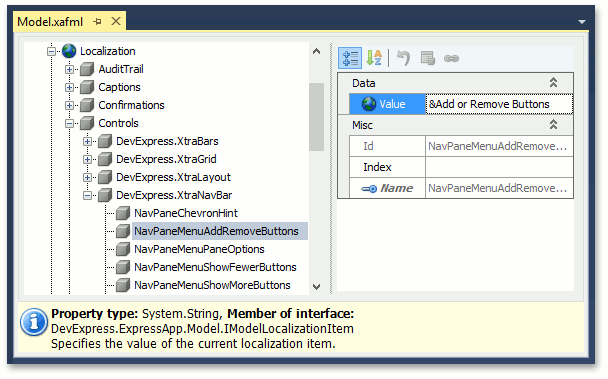Click the Controls cube icon
Screen dimensions: 608x379
(x=87, y=123)
